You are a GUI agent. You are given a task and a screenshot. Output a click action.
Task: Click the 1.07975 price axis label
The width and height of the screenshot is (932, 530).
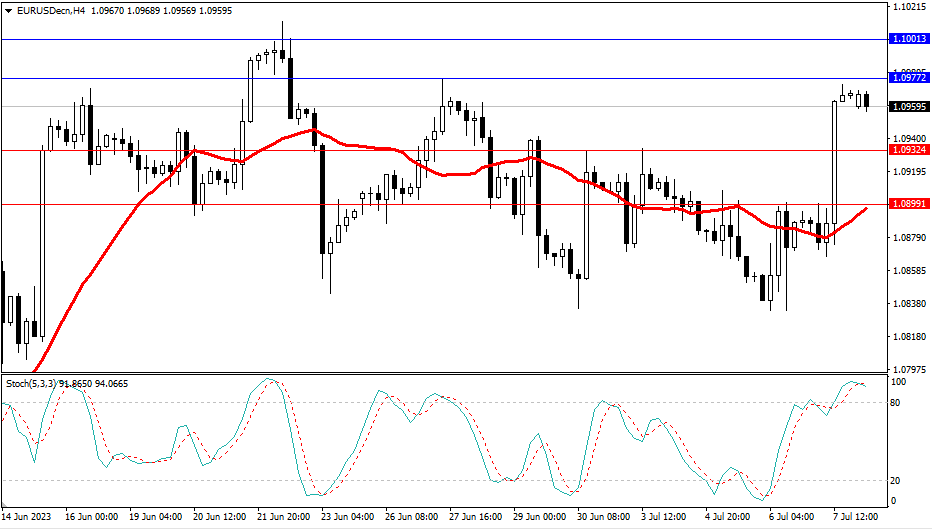tap(907, 370)
